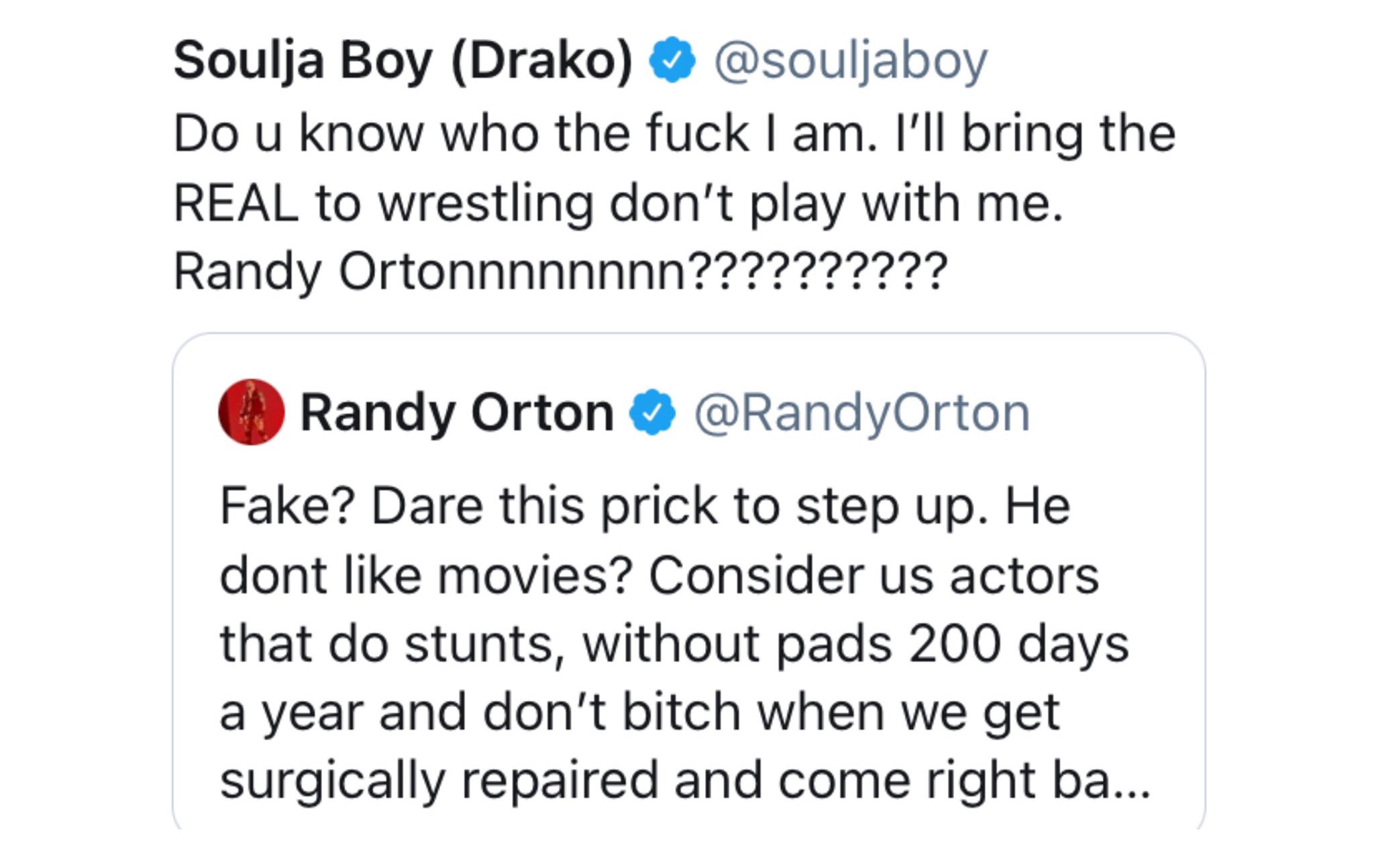Click the "Randy Ortonnnnnnnn" text in tweet
1374x868 pixels.
pos(429,272)
